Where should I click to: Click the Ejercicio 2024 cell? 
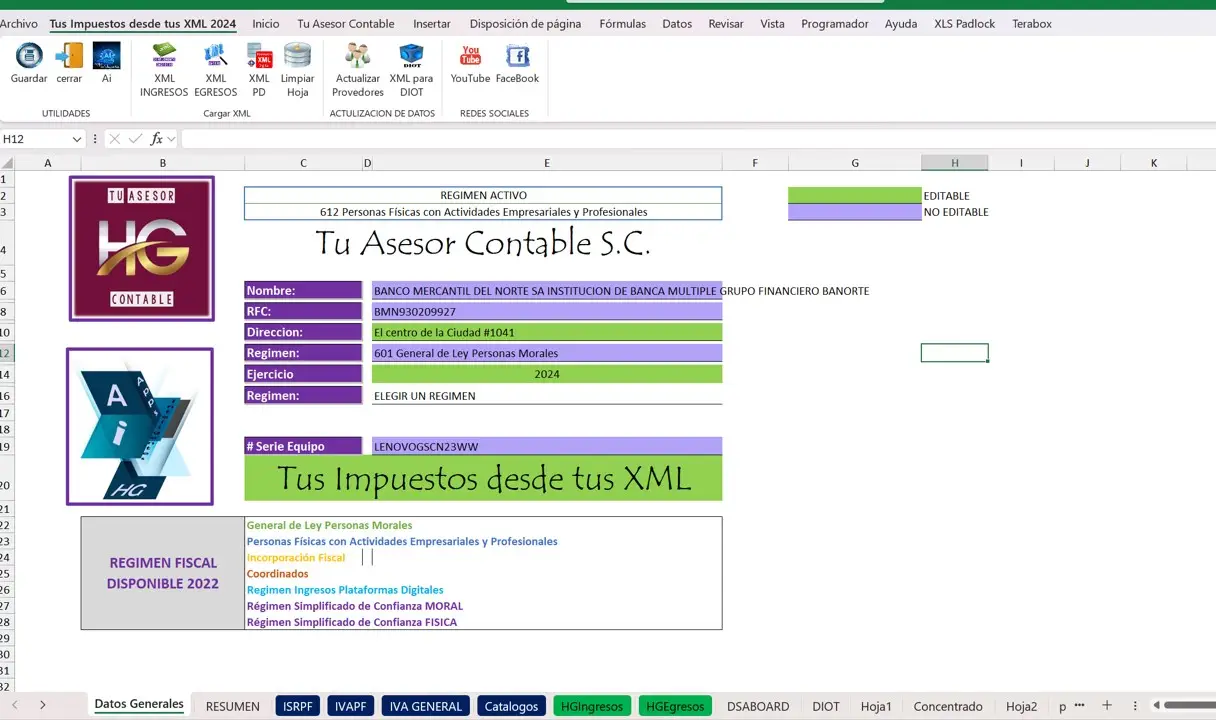547,374
